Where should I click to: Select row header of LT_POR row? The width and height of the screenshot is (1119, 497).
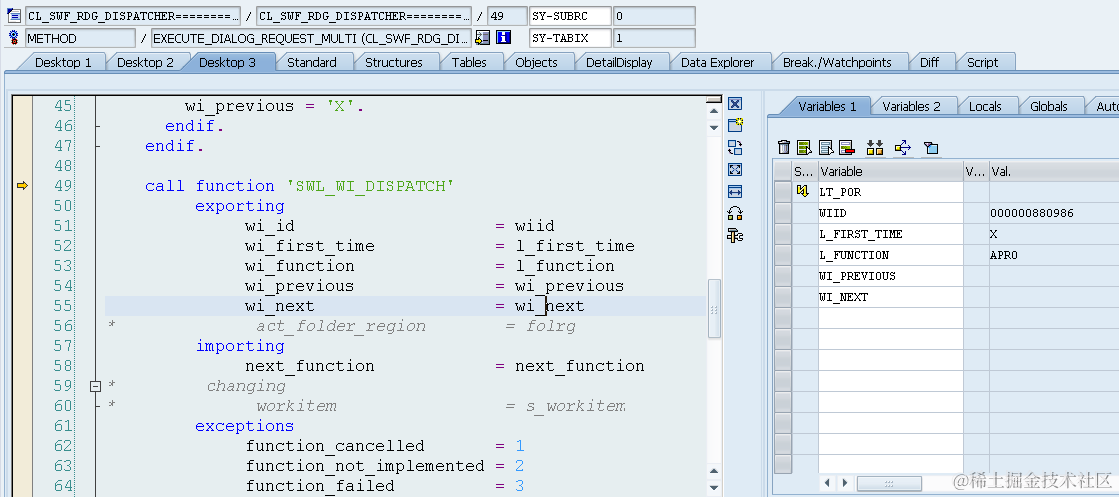click(783, 191)
